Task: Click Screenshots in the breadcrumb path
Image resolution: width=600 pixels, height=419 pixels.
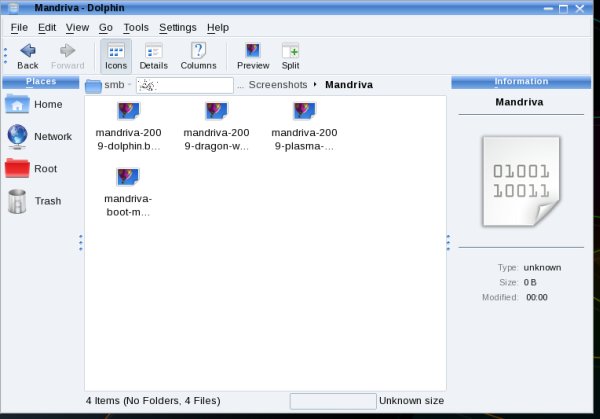Action: [279, 85]
